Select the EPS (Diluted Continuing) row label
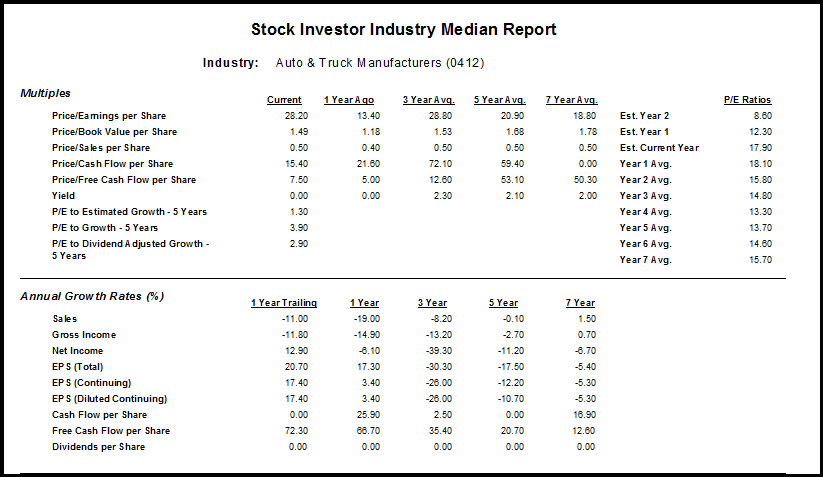The height and width of the screenshot is (477, 823). point(109,399)
